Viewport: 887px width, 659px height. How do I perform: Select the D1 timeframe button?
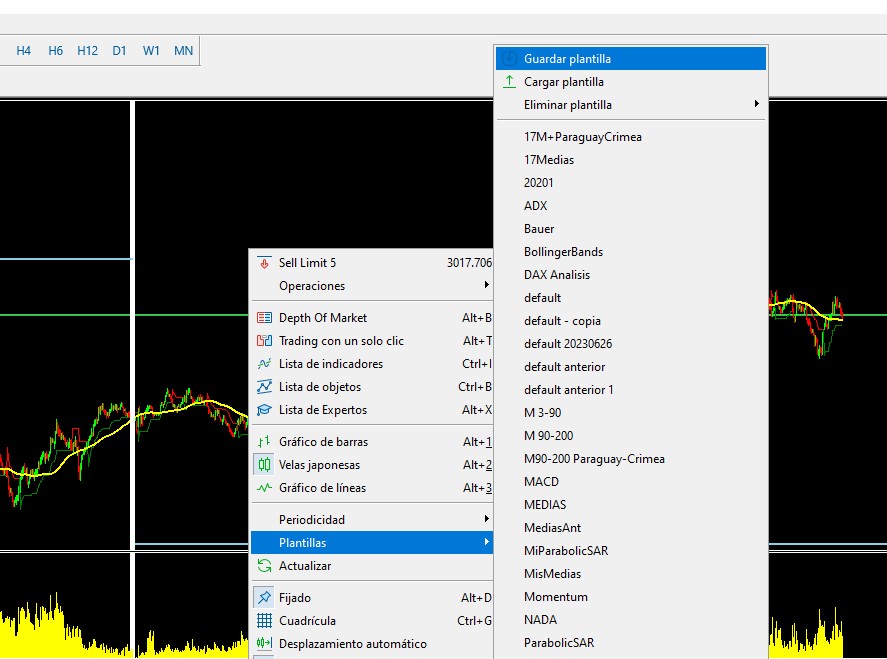119,51
